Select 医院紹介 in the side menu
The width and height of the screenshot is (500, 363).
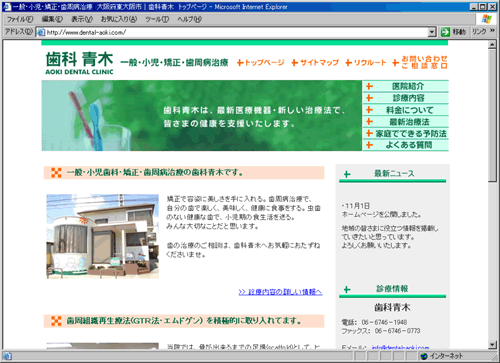click(x=408, y=86)
